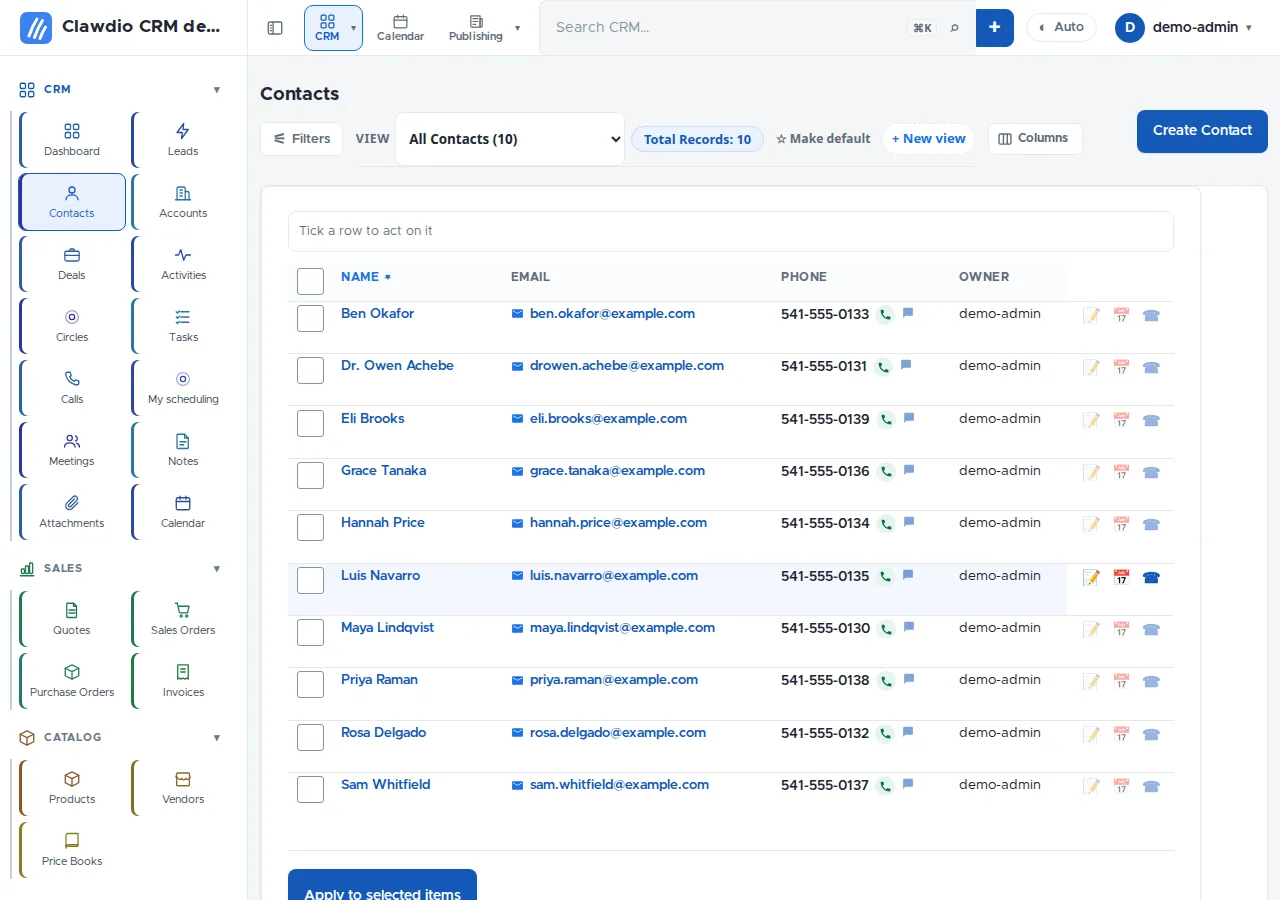Tick the checkbox for Luis Navarro
Viewport: 1280px width, 900px height.
coord(310,580)
